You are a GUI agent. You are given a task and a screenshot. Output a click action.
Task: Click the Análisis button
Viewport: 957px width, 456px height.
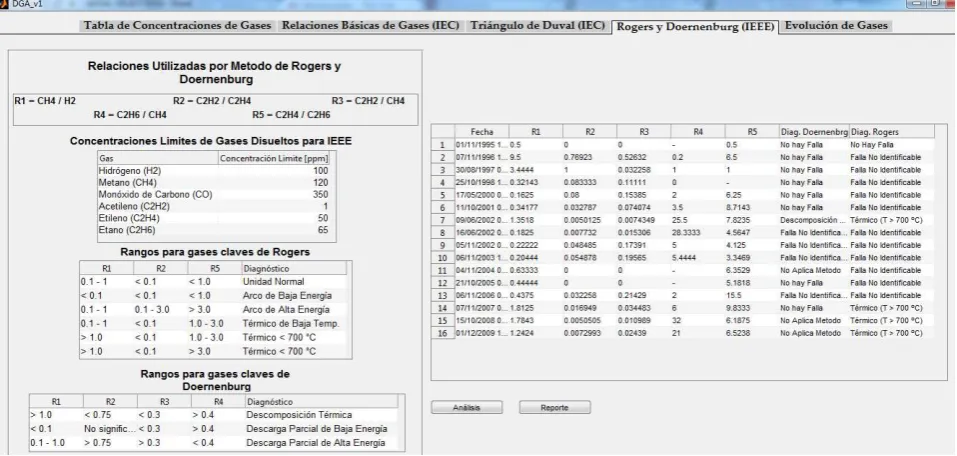pos(467,407)
